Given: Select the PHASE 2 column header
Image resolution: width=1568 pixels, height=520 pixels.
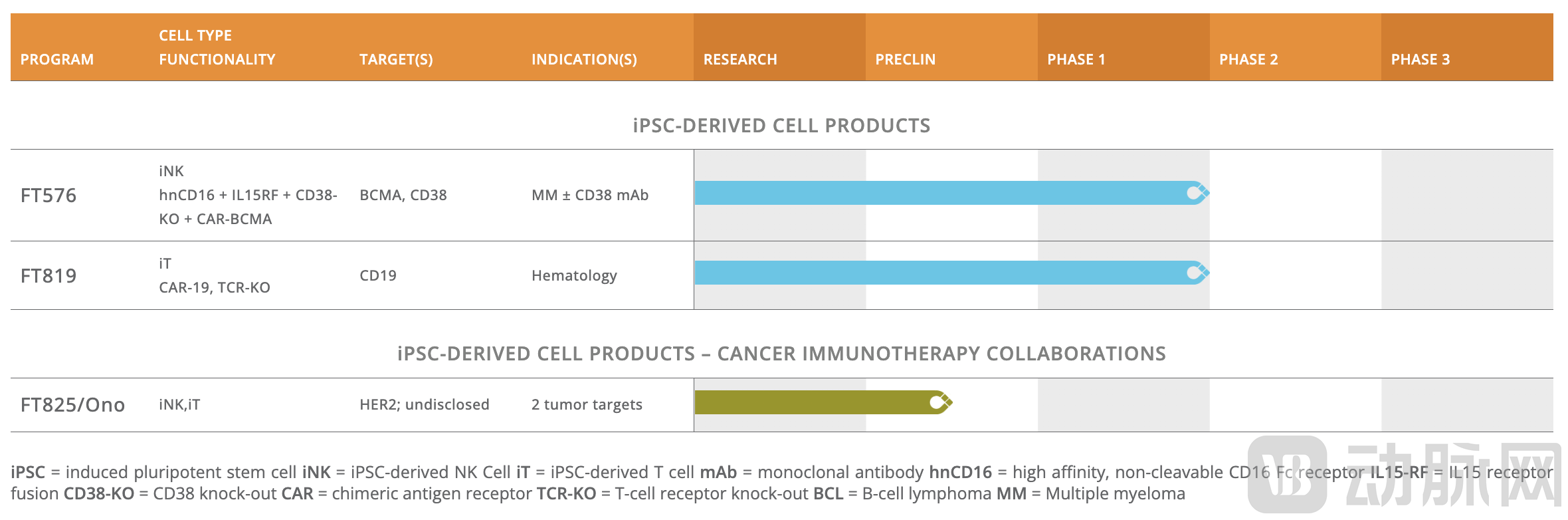Looking at the screenshot, I should point(1248,59).
